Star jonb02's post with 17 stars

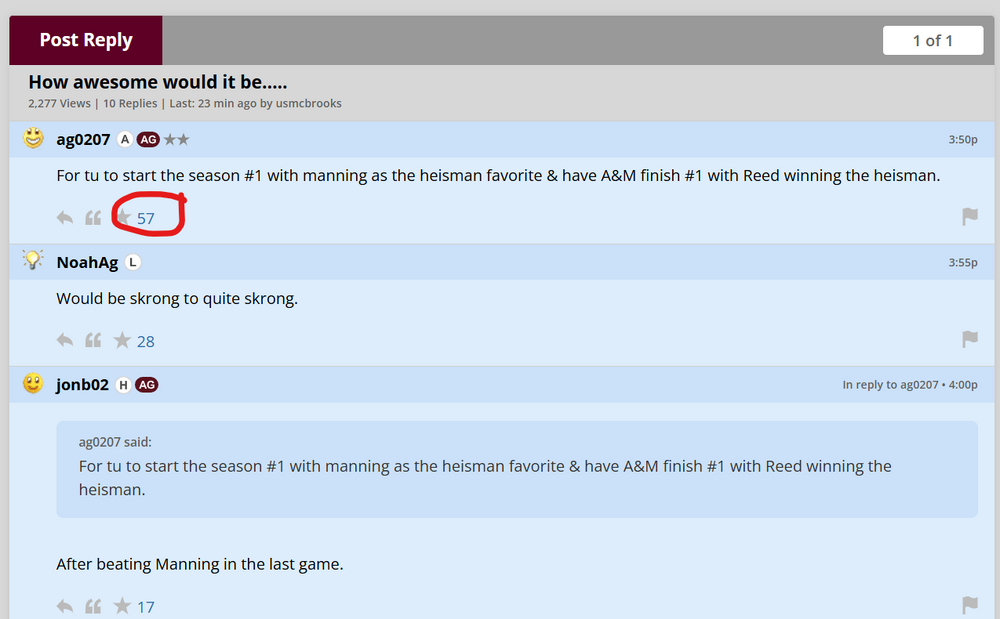(x=123, y=606)
